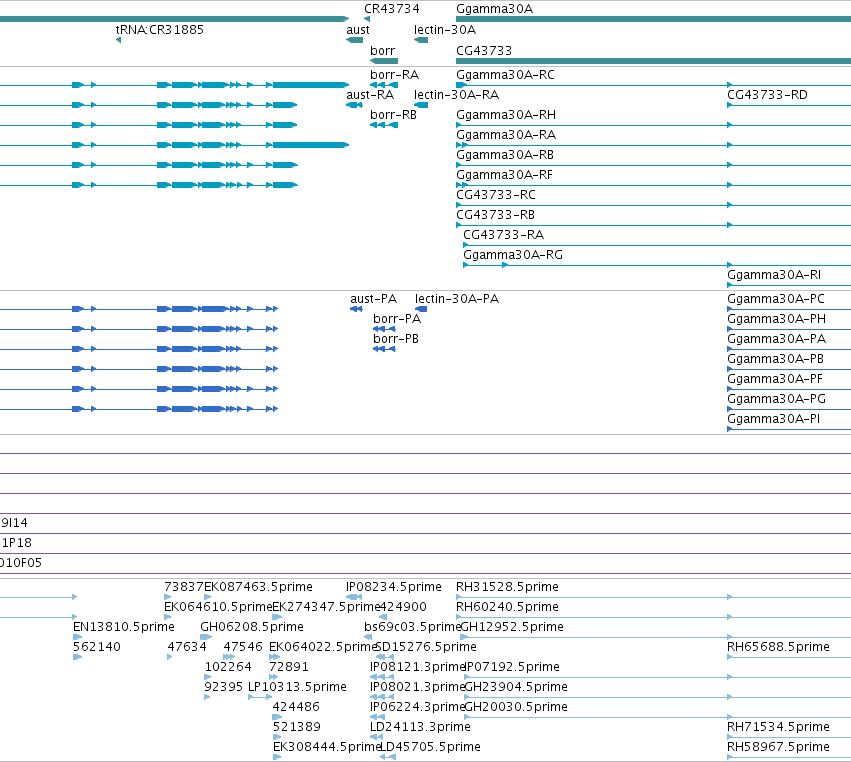Viewport: 851px width, 762px height.
Task: Click transcript aust-RA label
Action: click(370, 95)
